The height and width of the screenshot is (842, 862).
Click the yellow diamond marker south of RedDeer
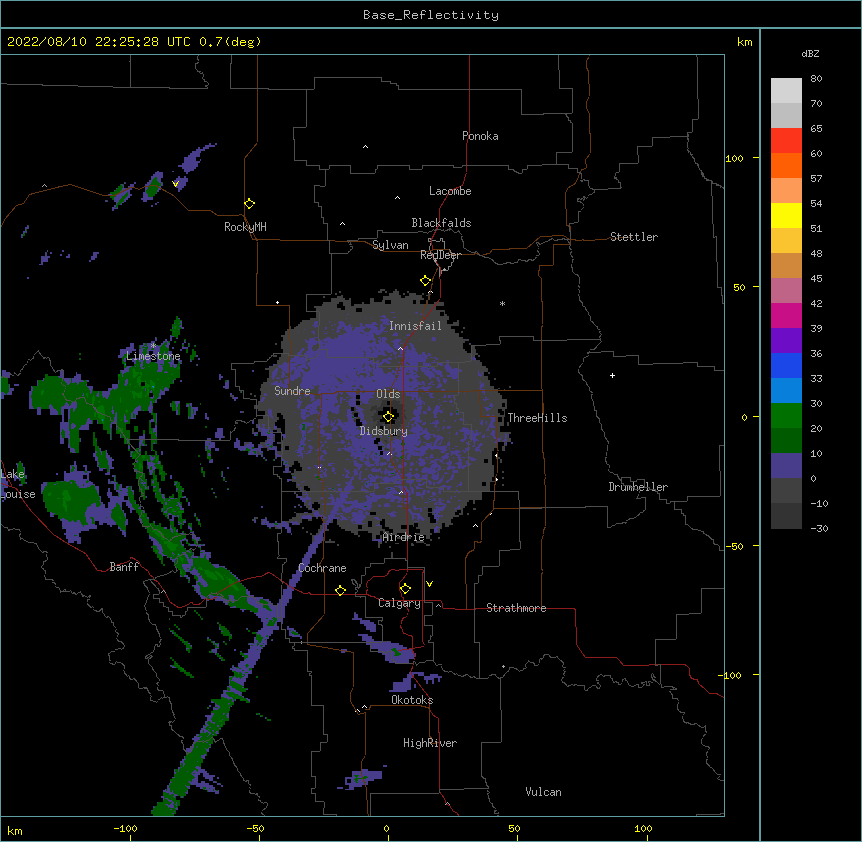(x=426, y=281)
